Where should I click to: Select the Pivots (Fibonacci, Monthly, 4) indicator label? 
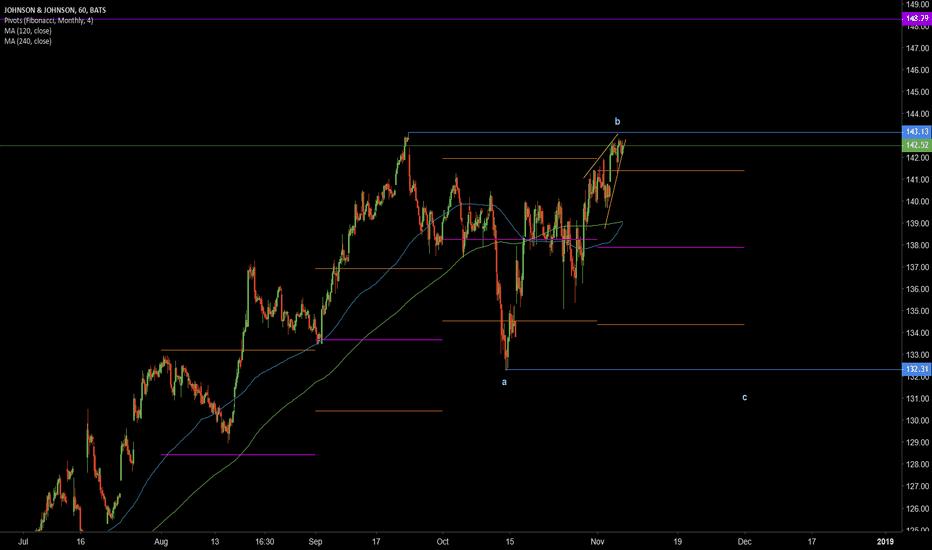[49, 21]
